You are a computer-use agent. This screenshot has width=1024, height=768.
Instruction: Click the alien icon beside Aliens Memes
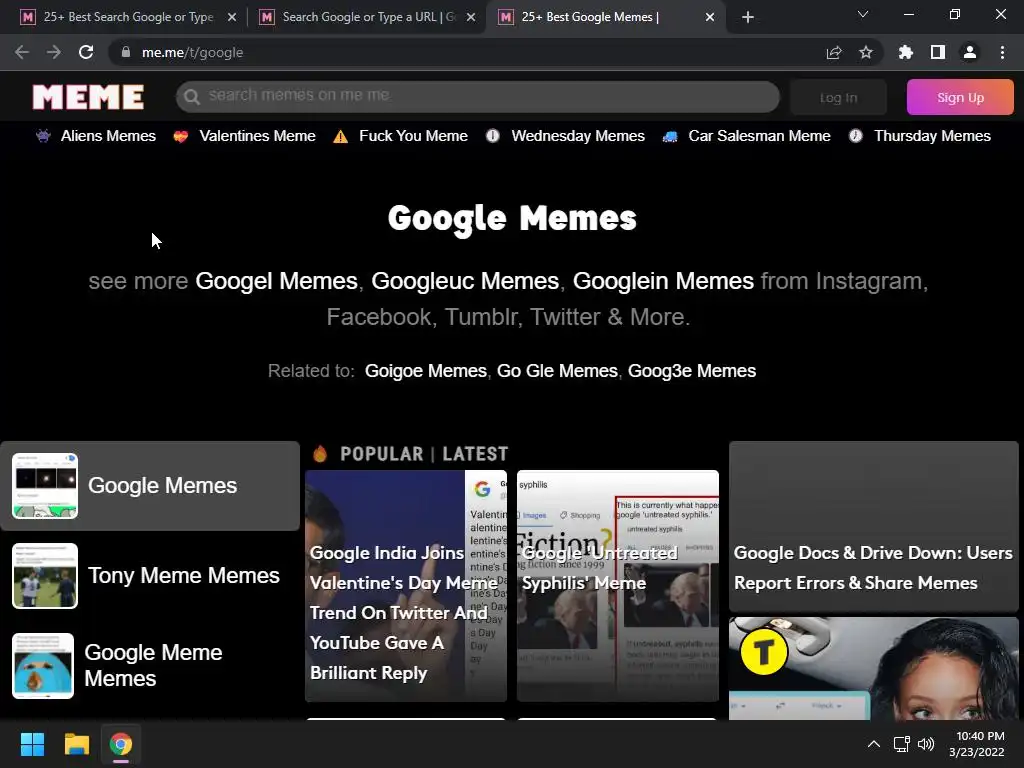pyautogui.click(x=43, y=136)
